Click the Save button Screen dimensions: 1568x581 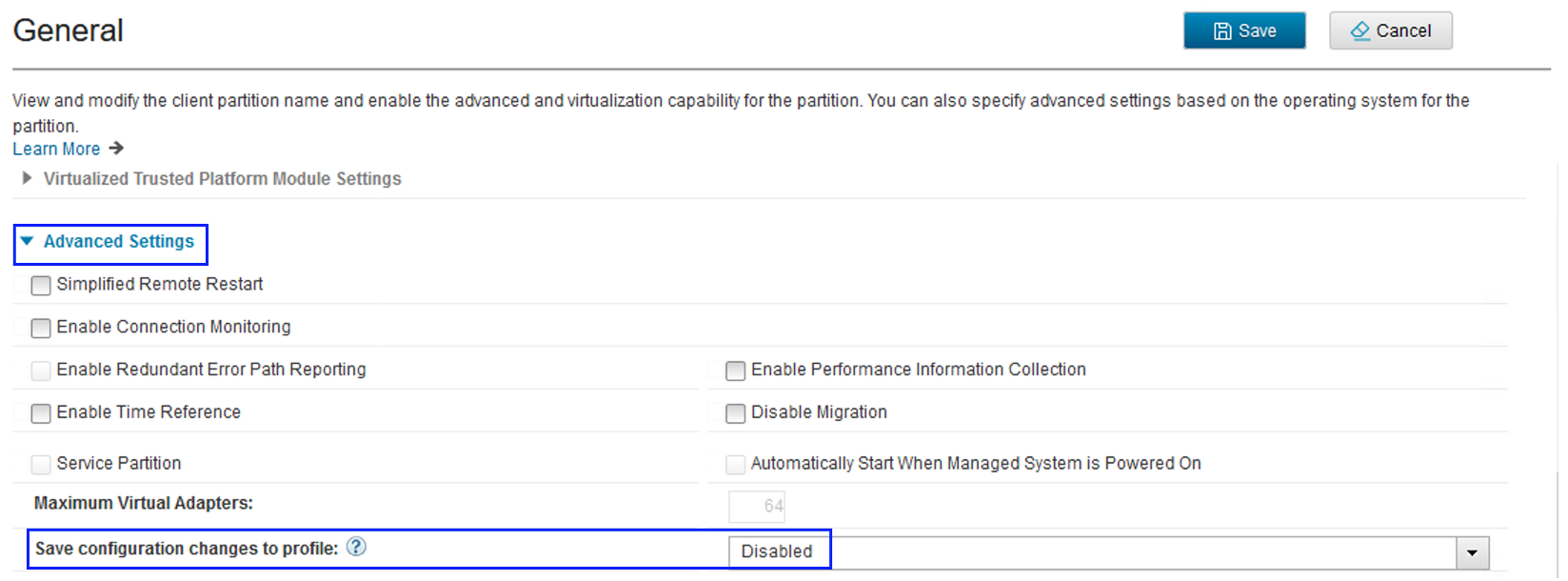(x=1243, y=30)
